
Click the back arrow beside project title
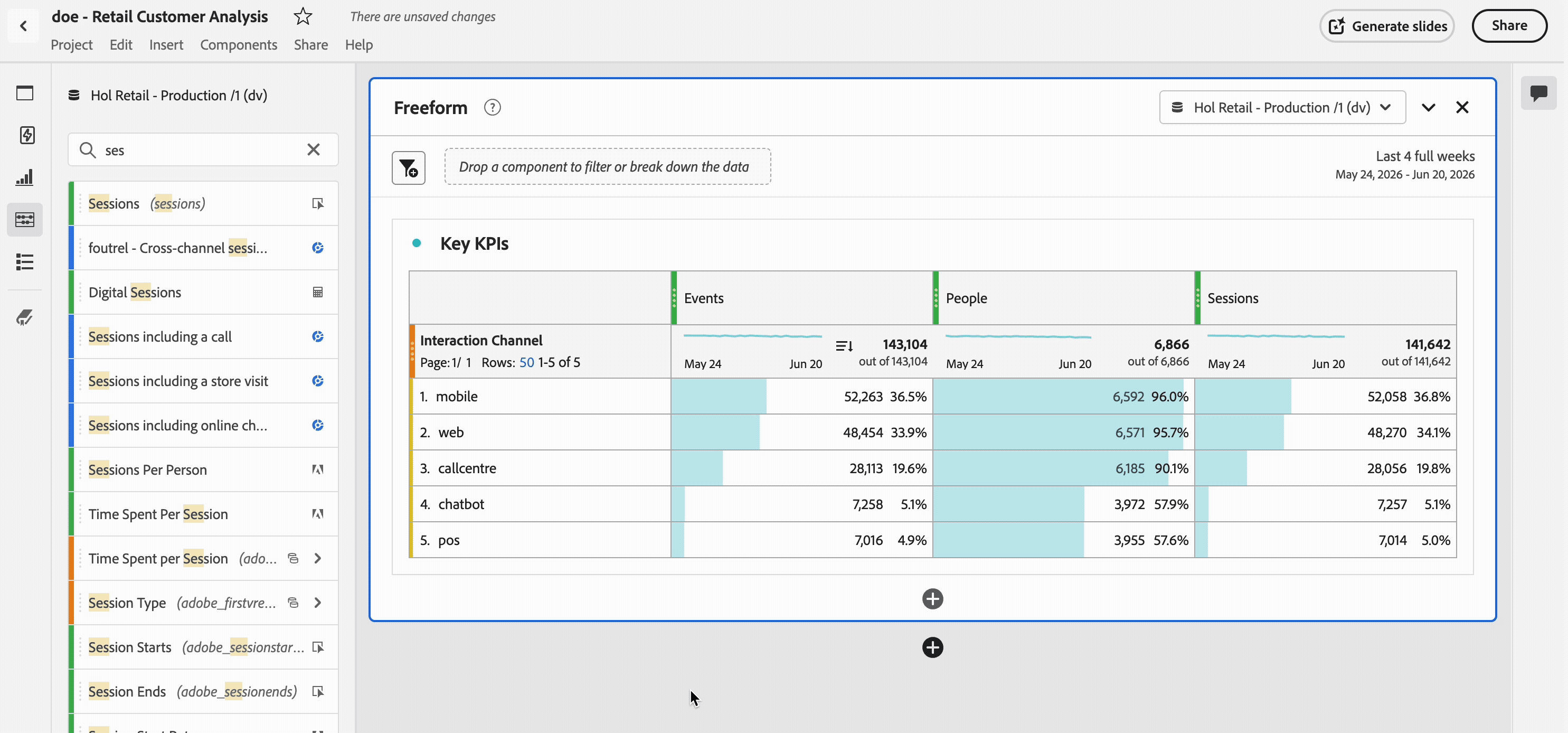(x=23, y=25)
